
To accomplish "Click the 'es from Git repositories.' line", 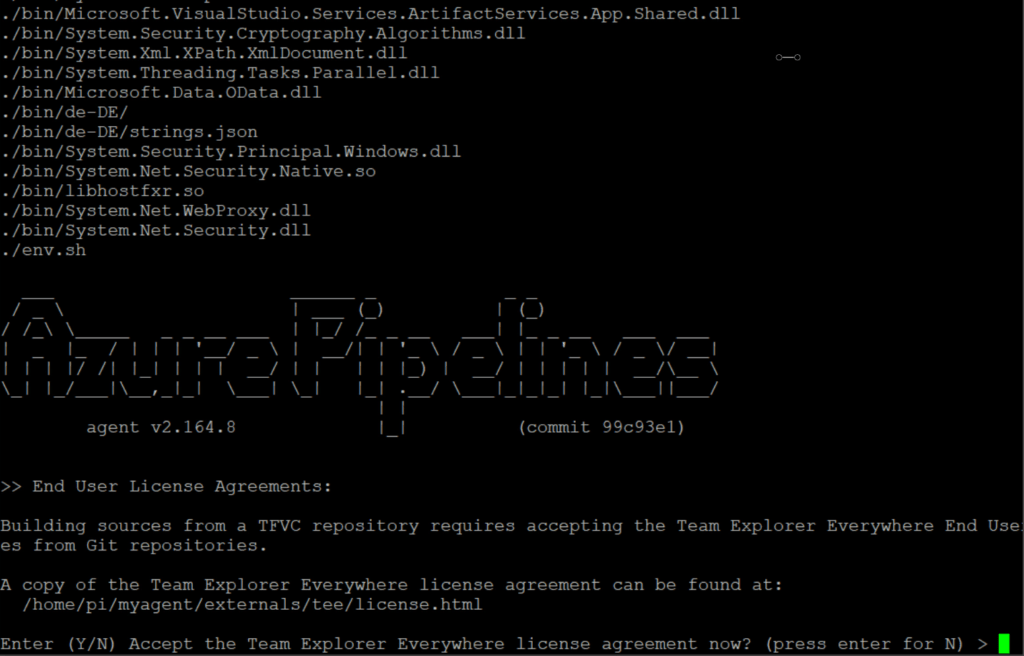I will [134, 546].
